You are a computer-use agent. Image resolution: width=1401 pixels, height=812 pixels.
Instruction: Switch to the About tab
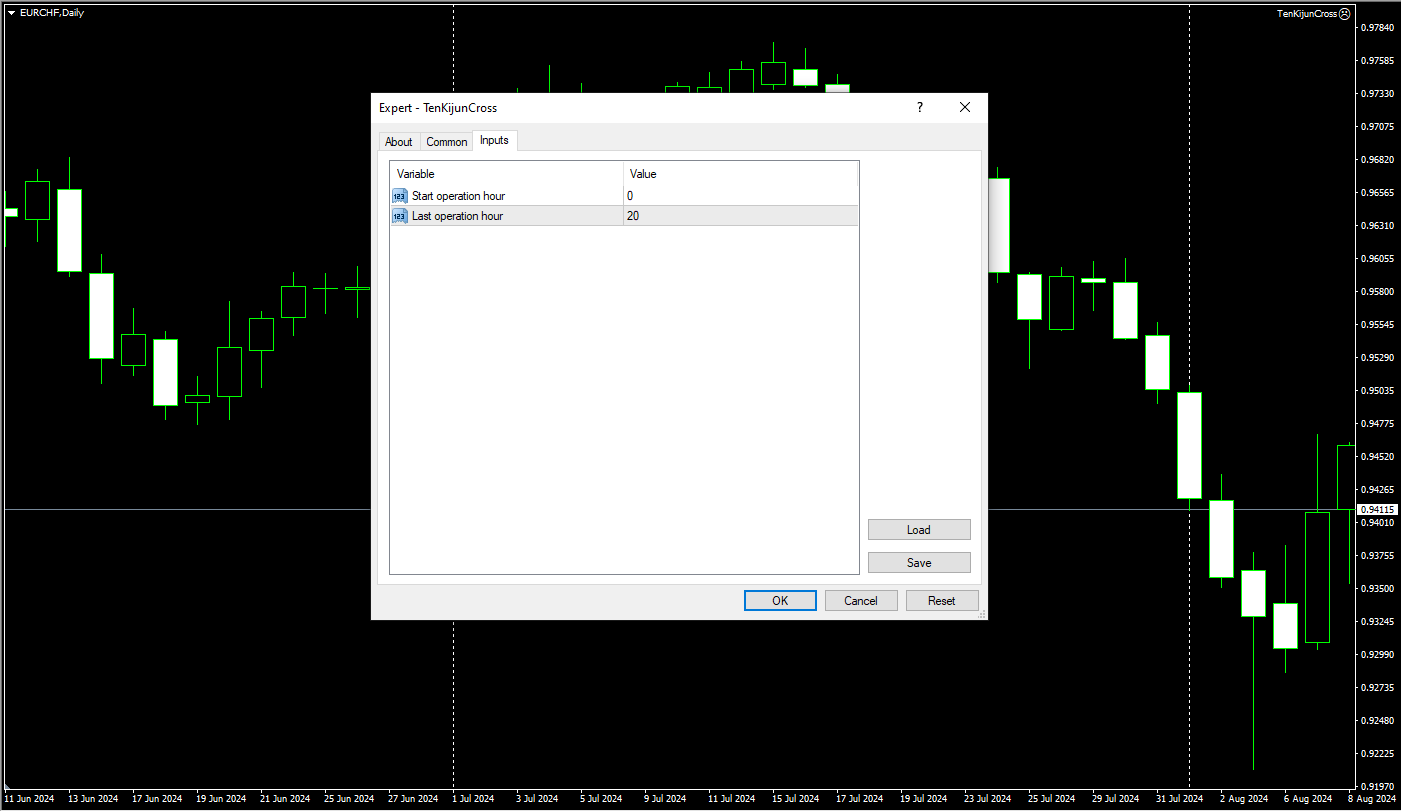tap(399, 142)
